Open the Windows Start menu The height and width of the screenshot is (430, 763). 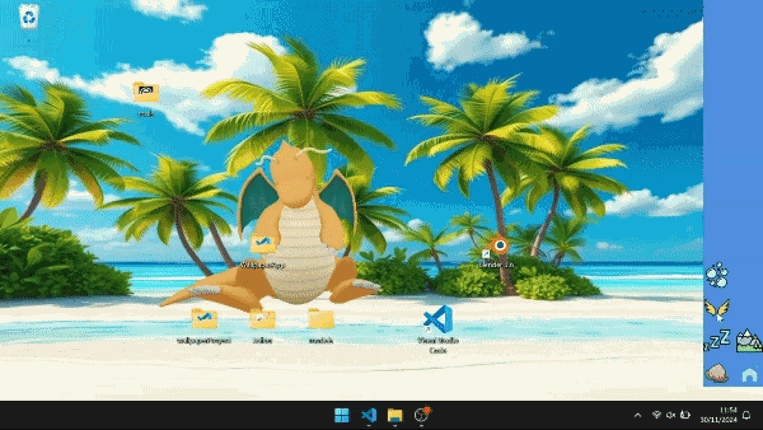coord(342,415)
